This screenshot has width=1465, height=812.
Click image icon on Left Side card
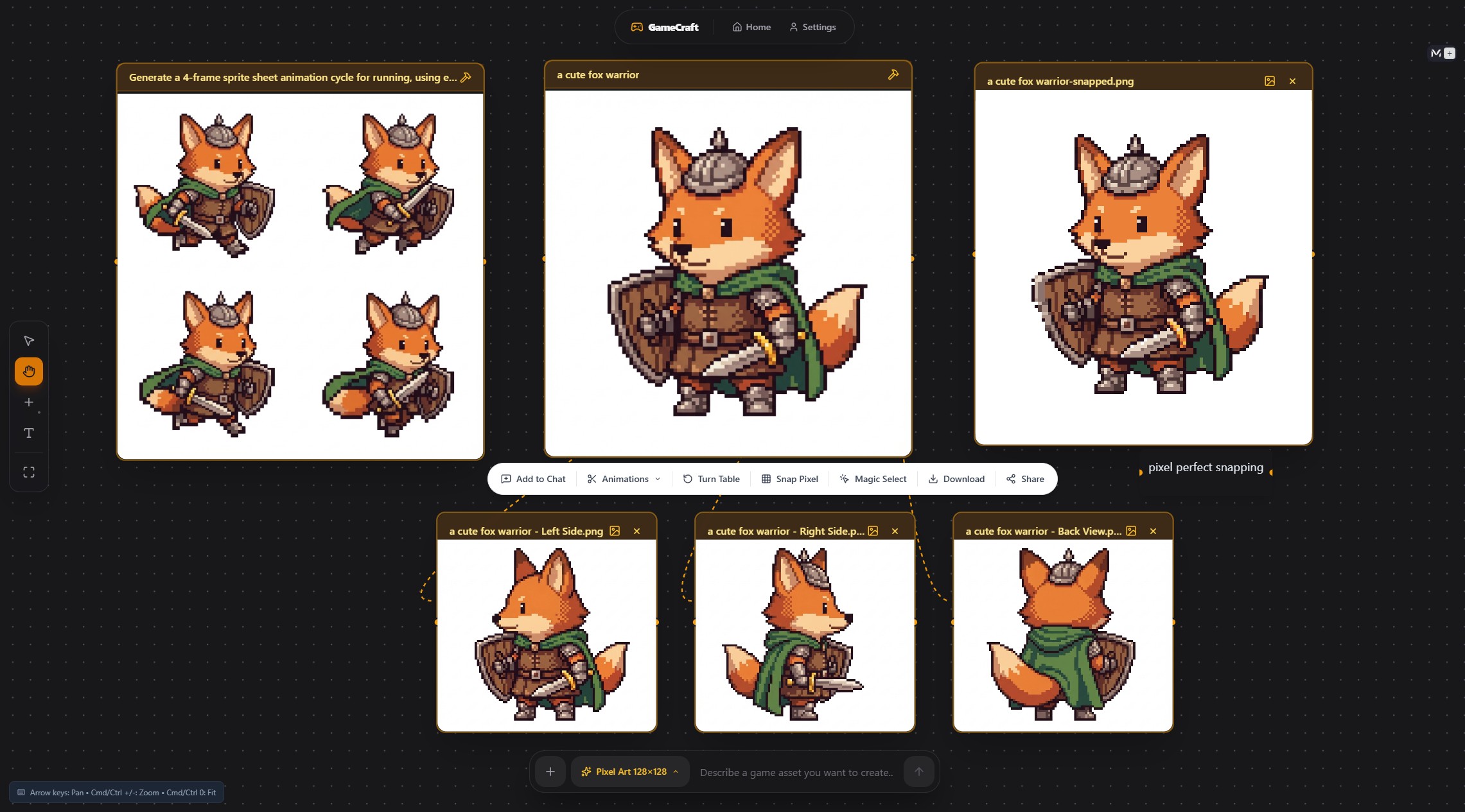pyautogui.click(x=615, y=531)
